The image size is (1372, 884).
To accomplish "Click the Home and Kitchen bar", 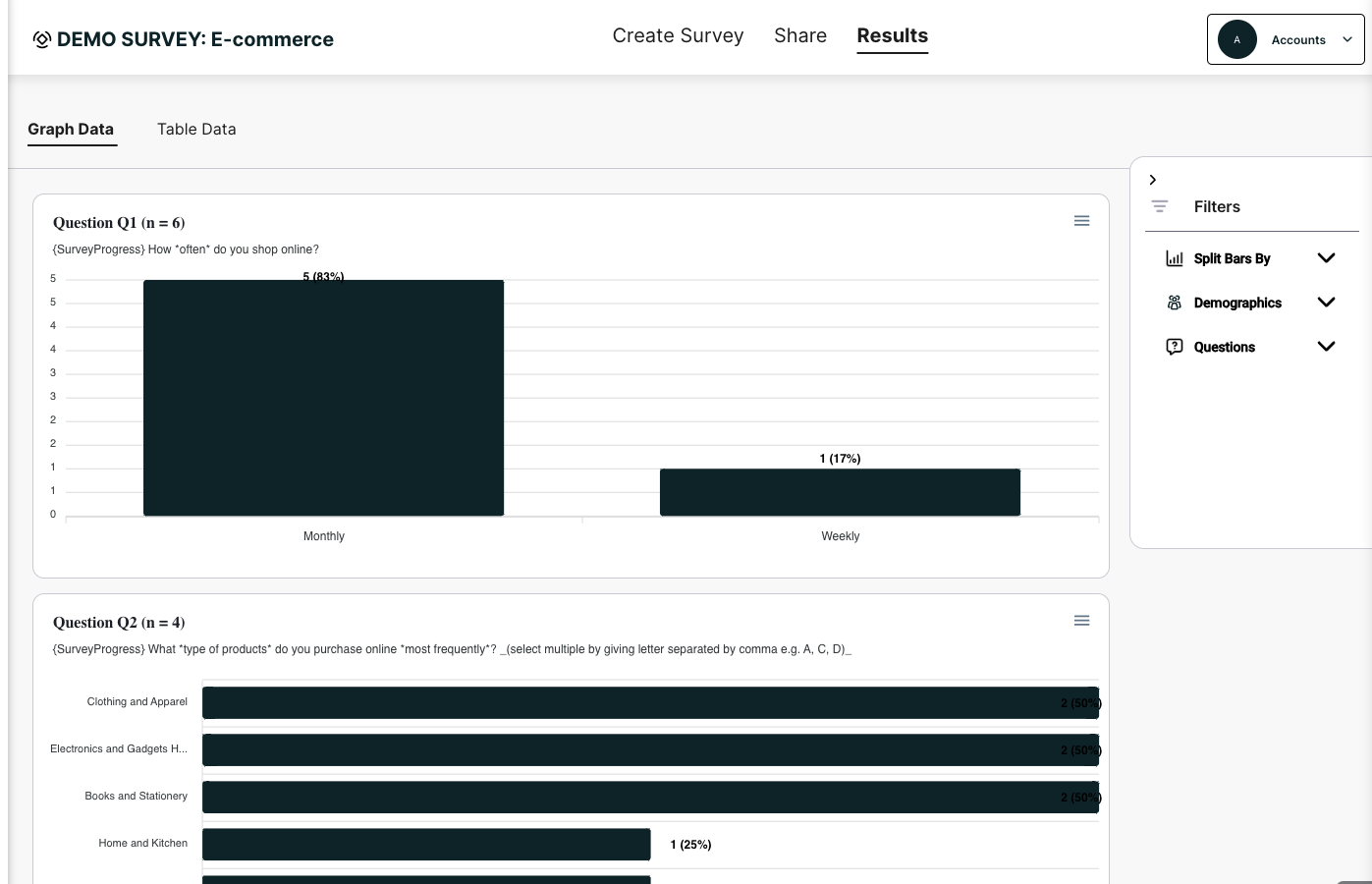I will pyautogui.click(x=426, y=845).
